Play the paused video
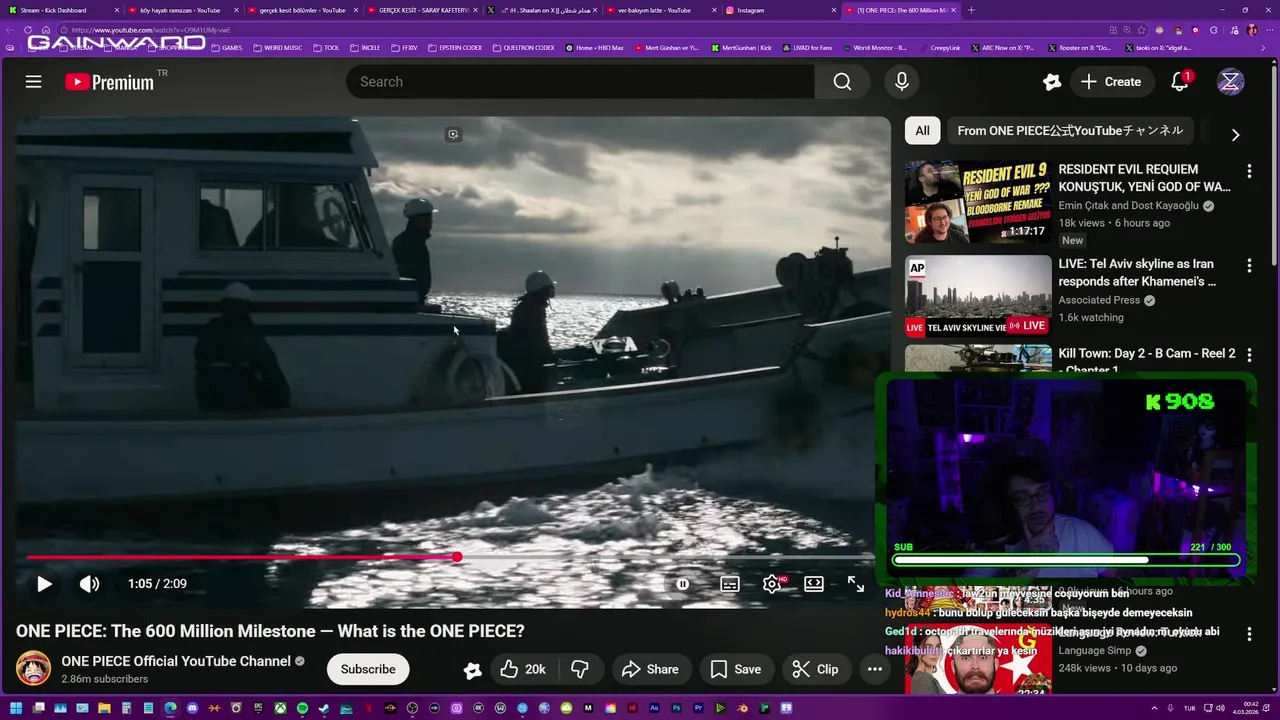Image resolution: width=1280 pixels, height=720 pixels. point(44,584)
